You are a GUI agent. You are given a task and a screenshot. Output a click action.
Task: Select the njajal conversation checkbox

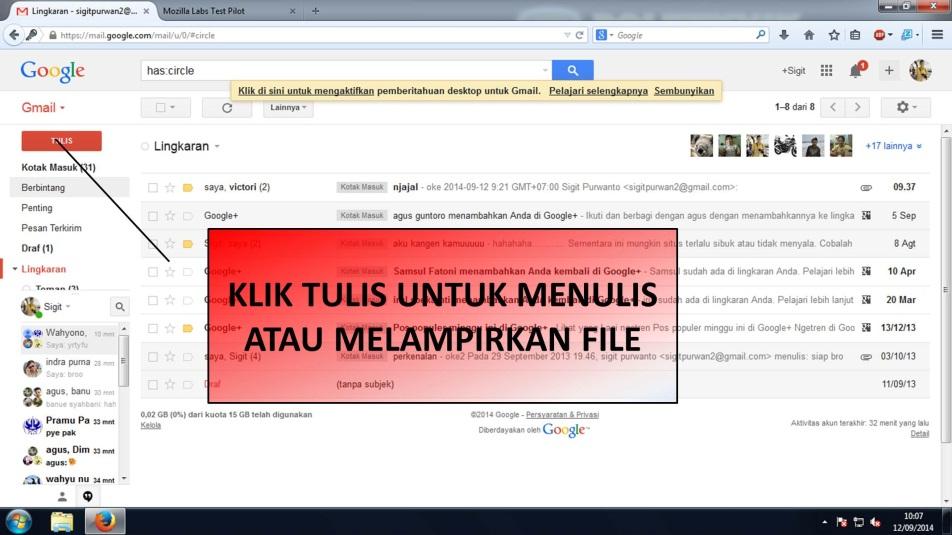coord(153,188)
